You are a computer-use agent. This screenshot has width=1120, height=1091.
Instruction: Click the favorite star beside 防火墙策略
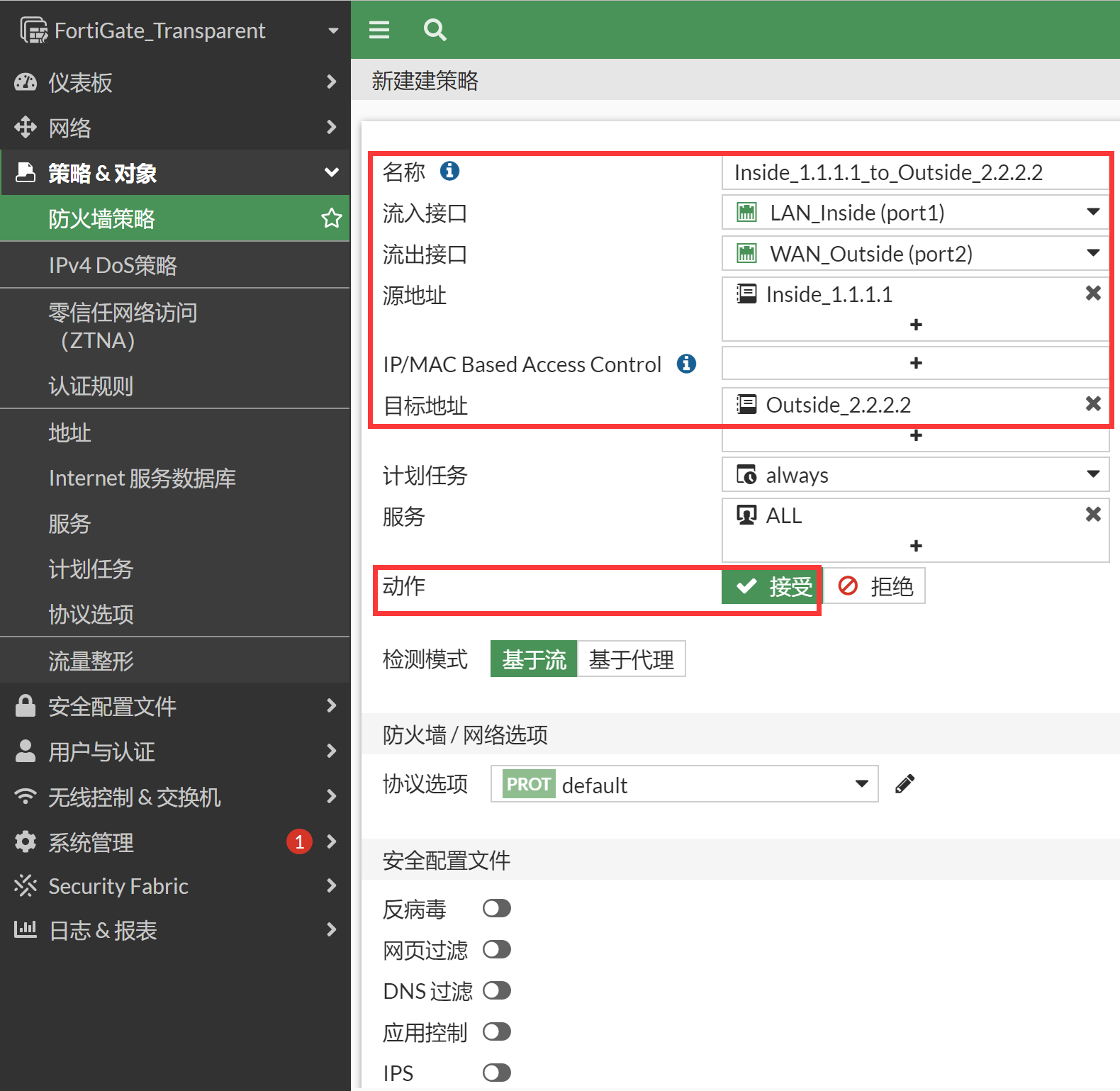331,218
